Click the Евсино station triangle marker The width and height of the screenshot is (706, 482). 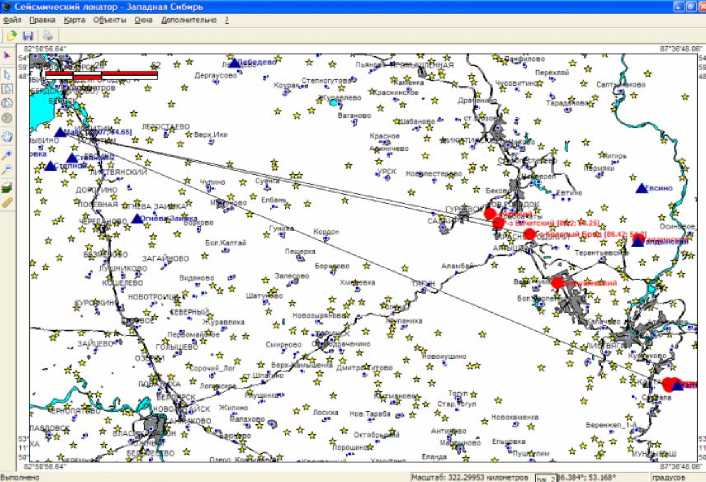642,189
